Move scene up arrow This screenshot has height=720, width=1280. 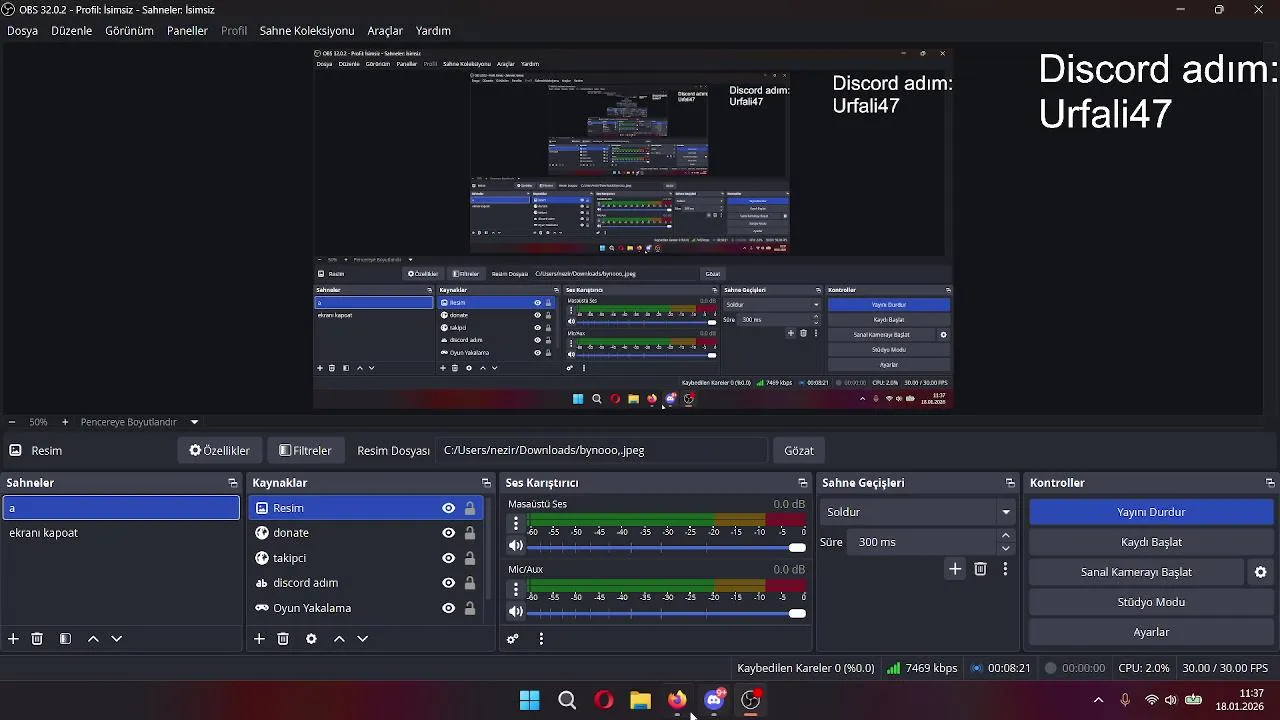(x=93, y=639)
